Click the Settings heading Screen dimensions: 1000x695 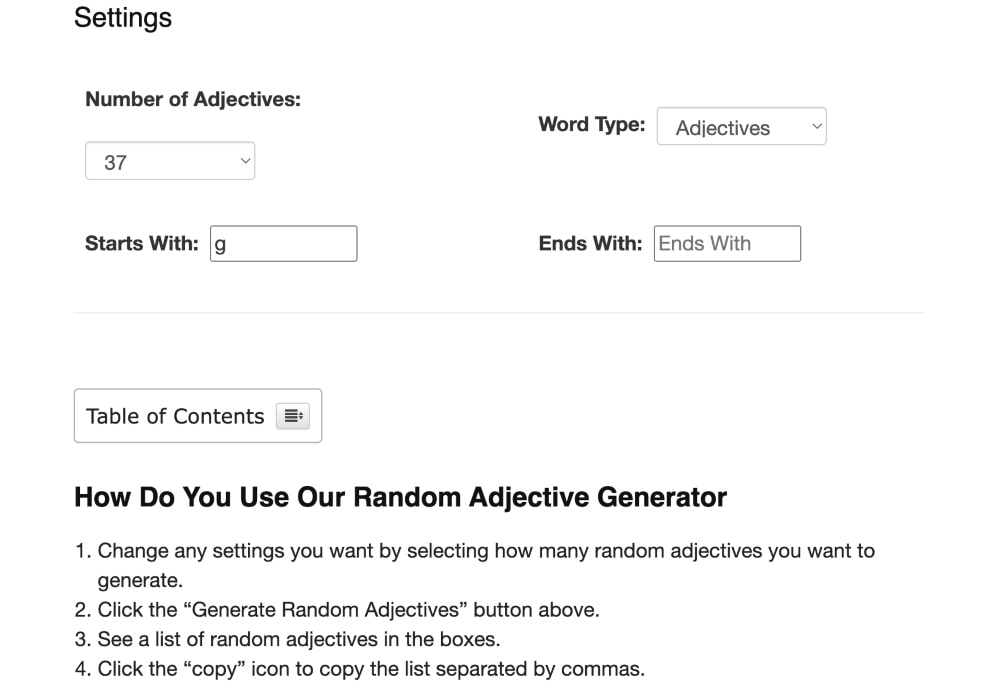[x=123, y=18]
